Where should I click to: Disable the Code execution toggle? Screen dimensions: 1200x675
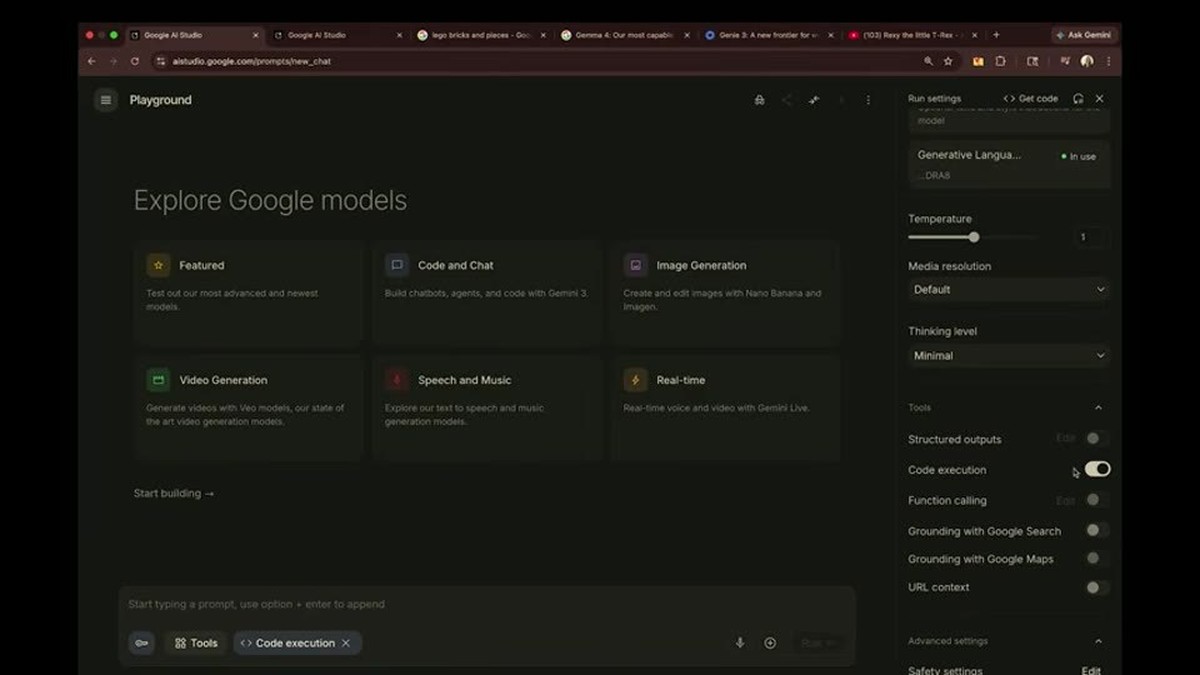1097,469
